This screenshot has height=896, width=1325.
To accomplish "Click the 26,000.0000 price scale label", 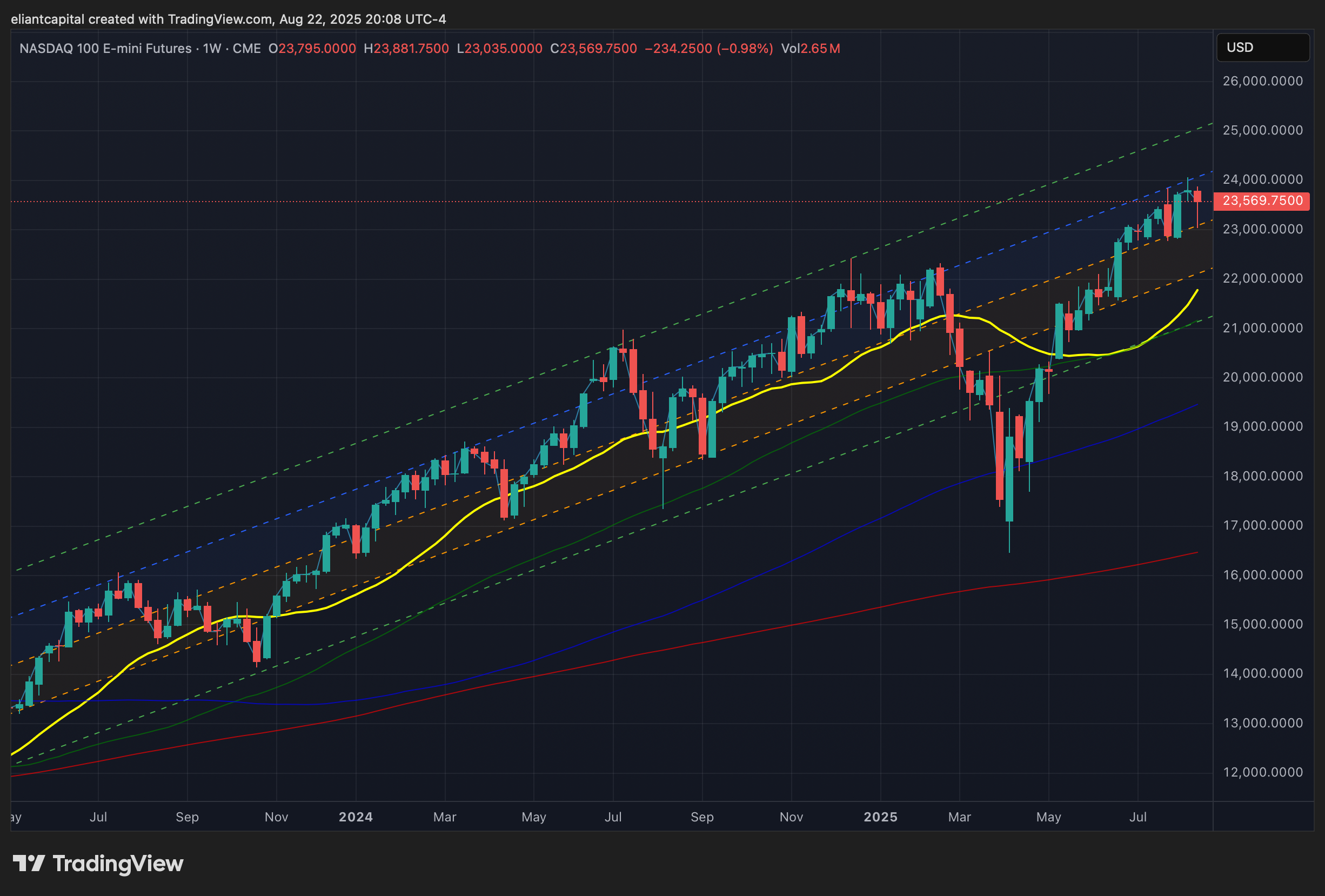I will [1262, 81].
